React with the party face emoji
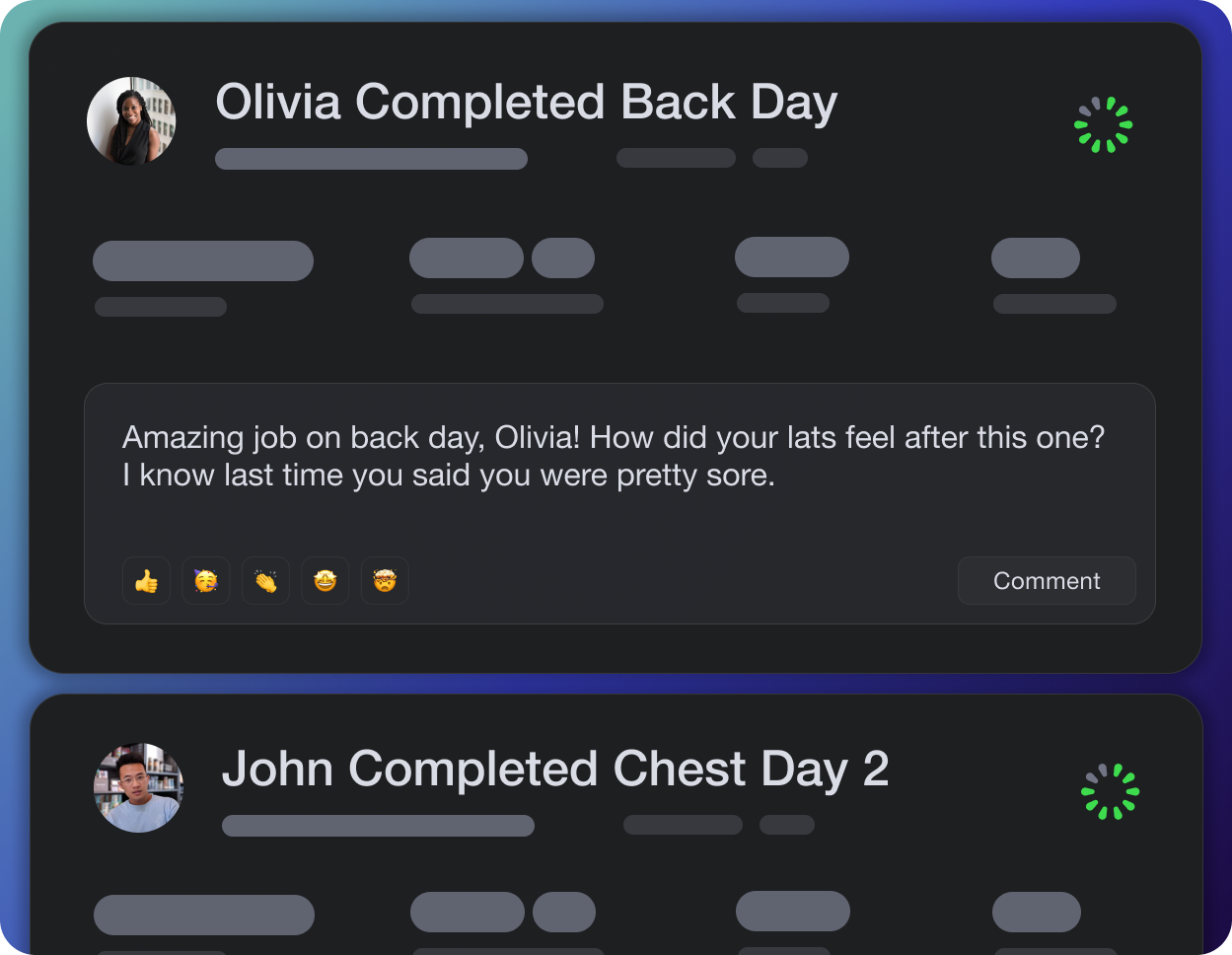 (x=206, y=581)
